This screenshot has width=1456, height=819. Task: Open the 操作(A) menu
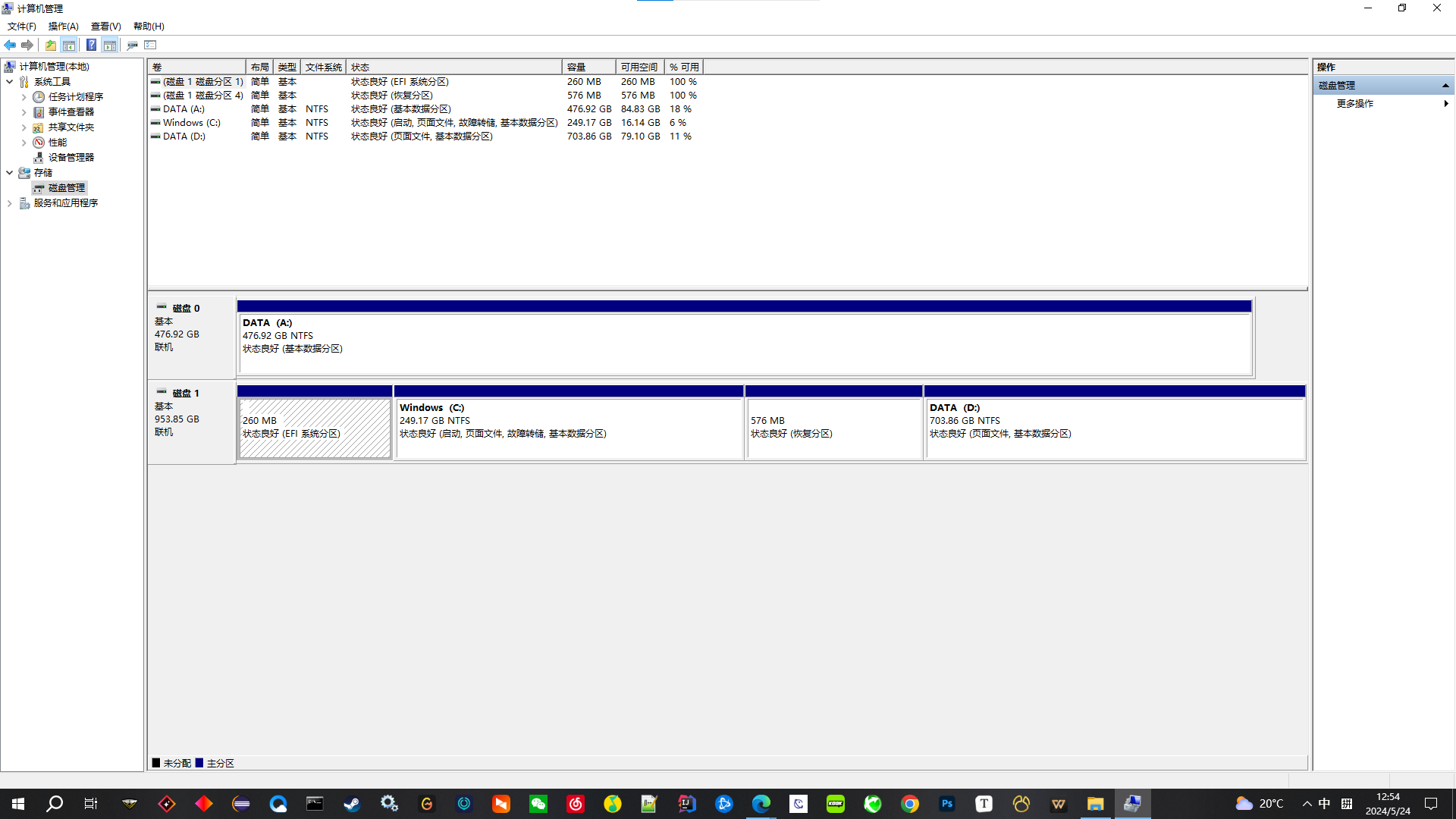pos(64,26)
